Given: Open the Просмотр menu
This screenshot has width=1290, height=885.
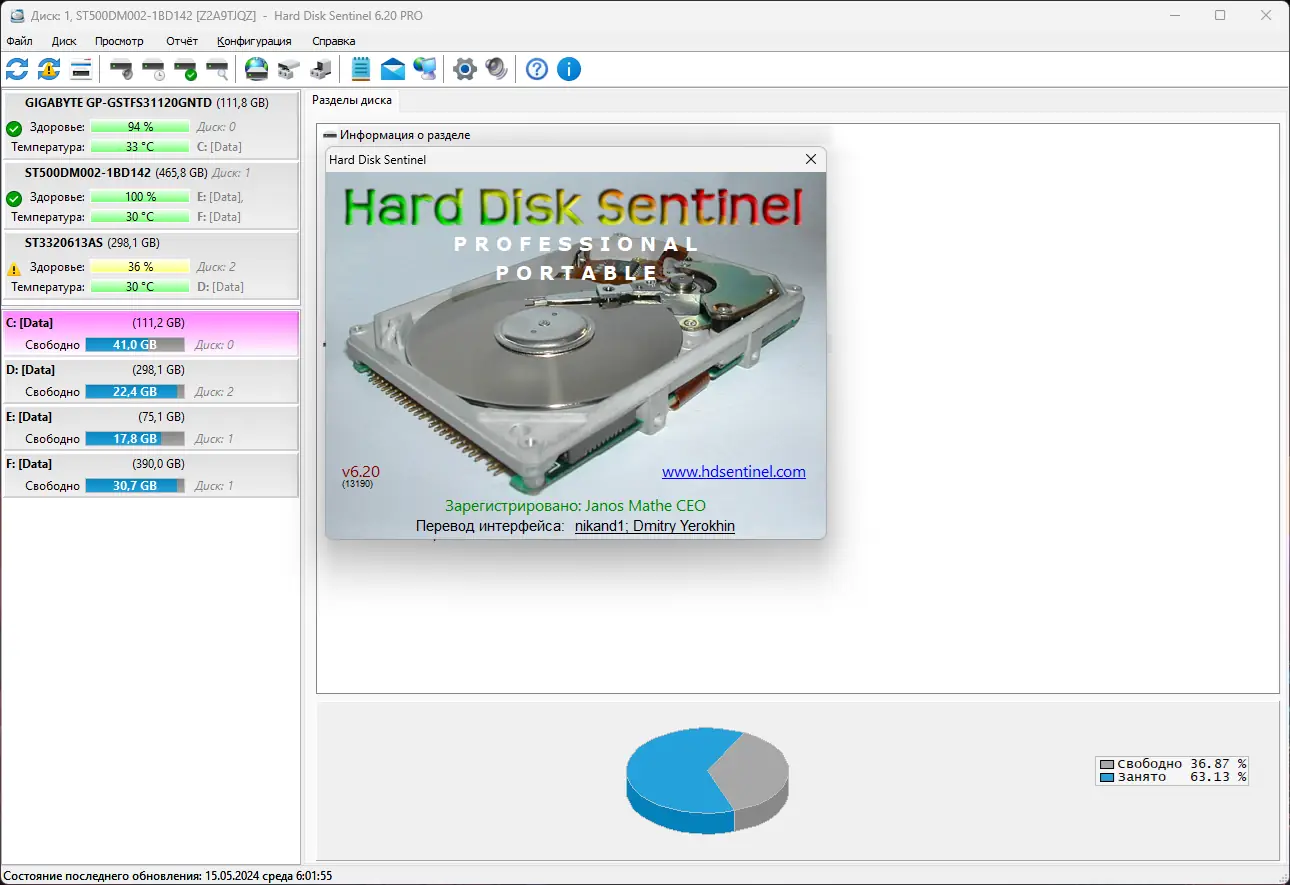Looking at the screenshot, I should [x=119, y=41].
